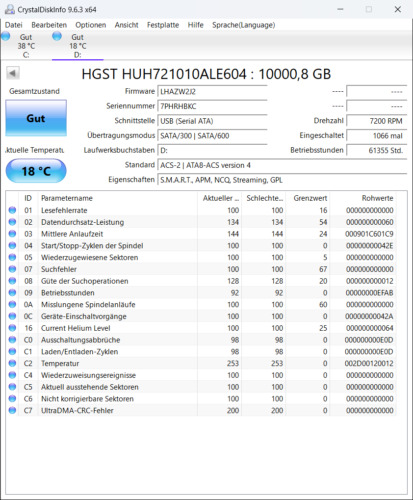
Task: Click the Firmware field LHAZW2J2
Action: coord(212,92)
